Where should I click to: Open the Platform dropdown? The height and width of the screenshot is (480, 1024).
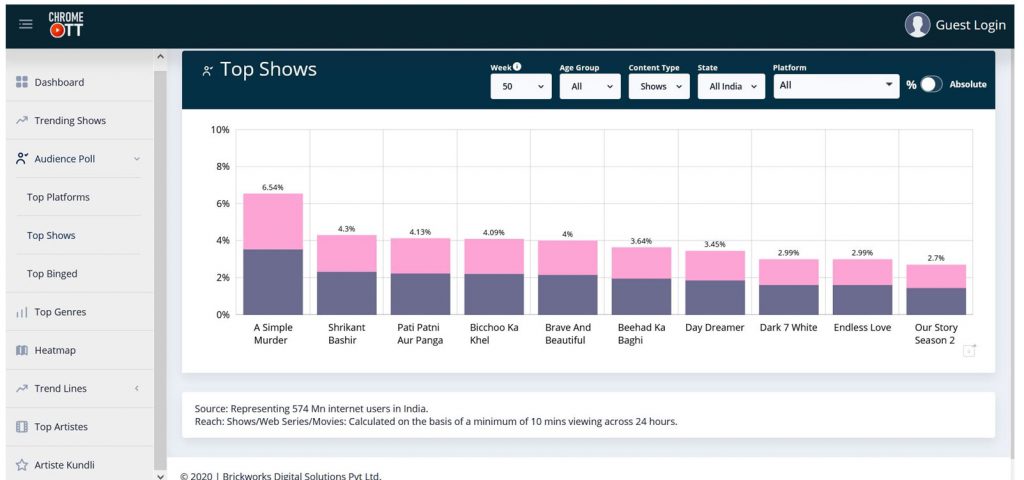tap(835, 86)
